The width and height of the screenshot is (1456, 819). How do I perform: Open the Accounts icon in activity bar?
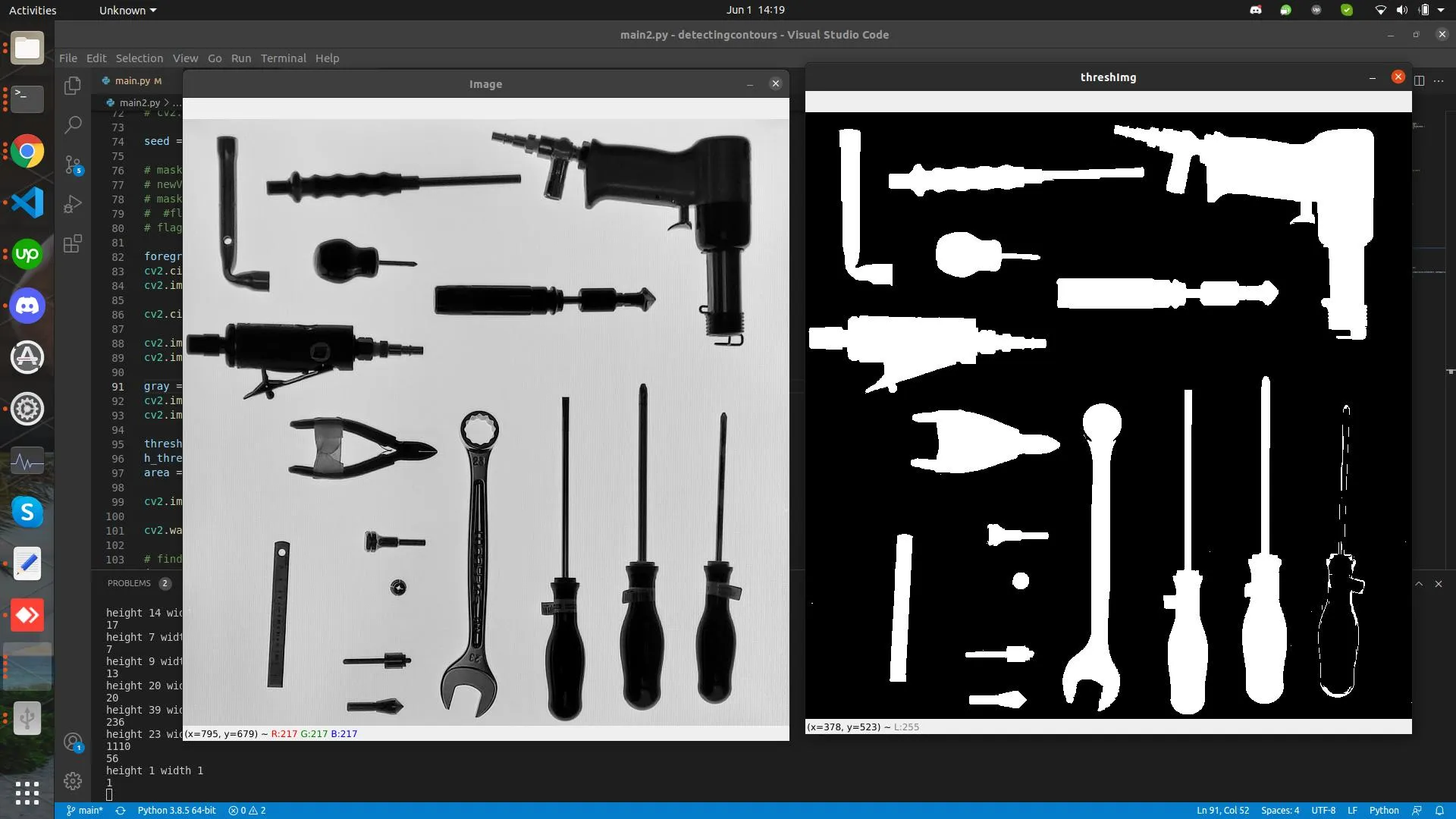(x=73, y=742)
